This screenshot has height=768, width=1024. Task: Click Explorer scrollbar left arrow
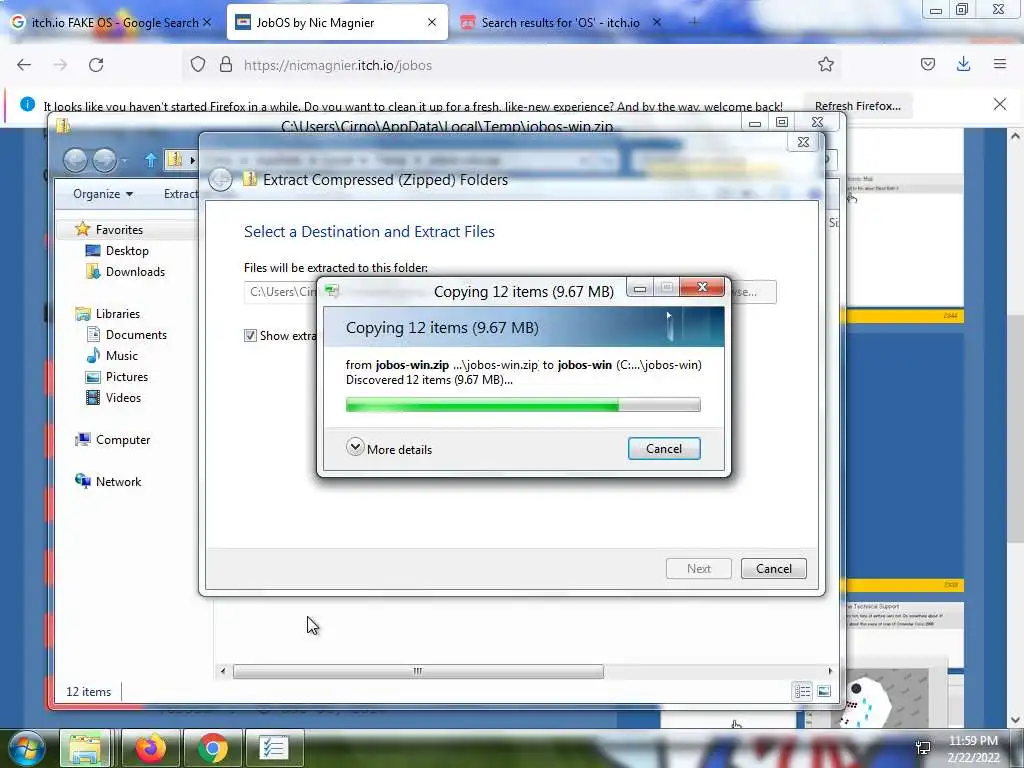pyautogui.click(x=223, y=671)
